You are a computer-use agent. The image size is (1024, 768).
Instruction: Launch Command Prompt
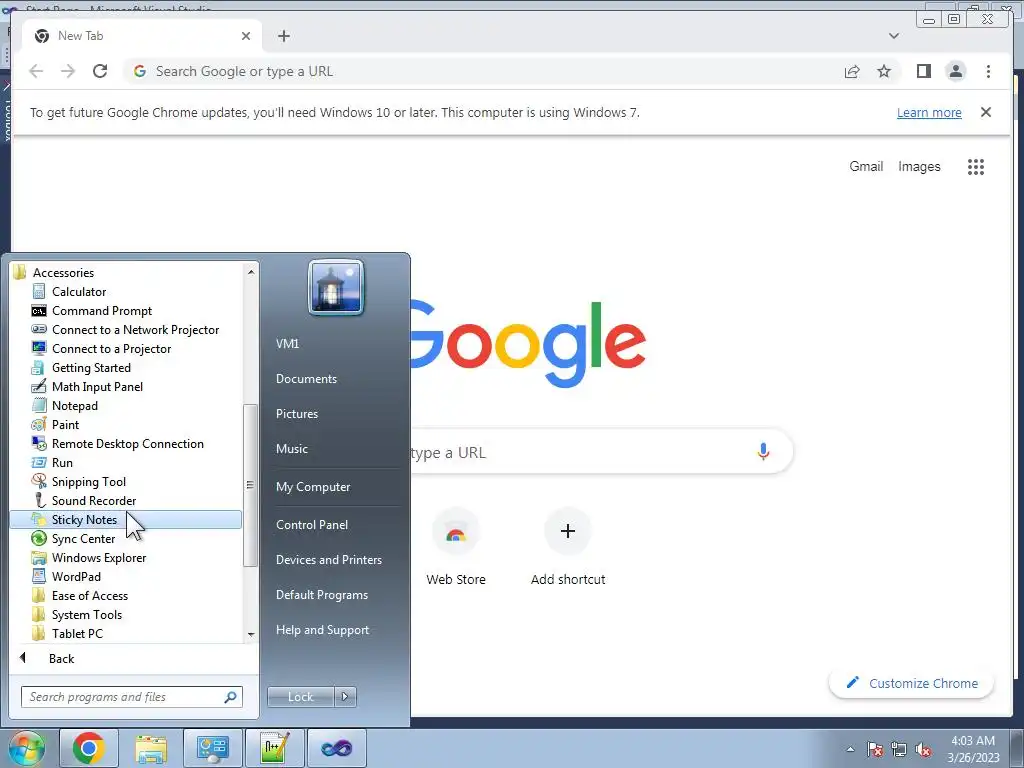click(101, 311)
